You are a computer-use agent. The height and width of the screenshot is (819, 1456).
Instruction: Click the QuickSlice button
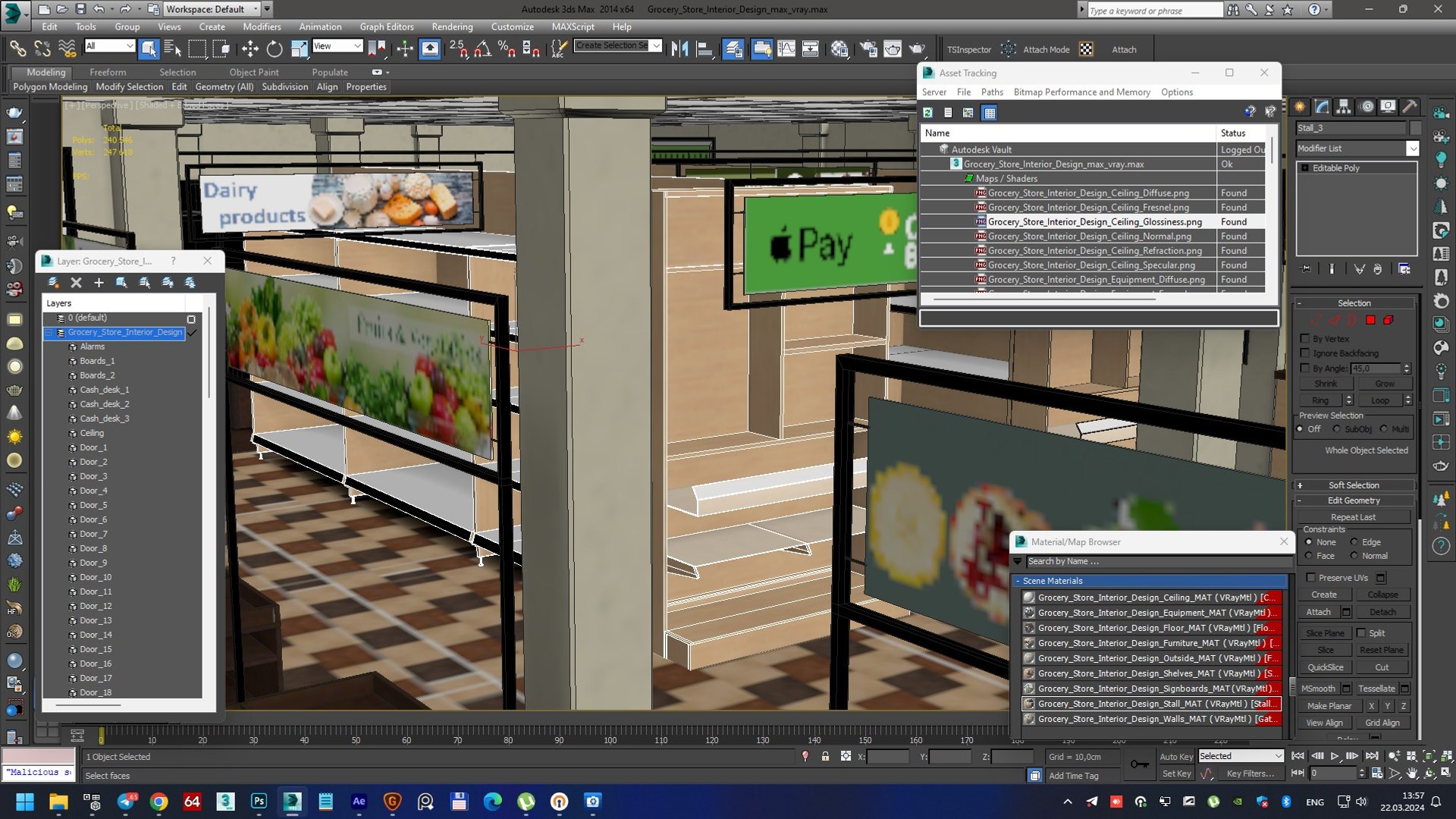(x=1325, y=667)
